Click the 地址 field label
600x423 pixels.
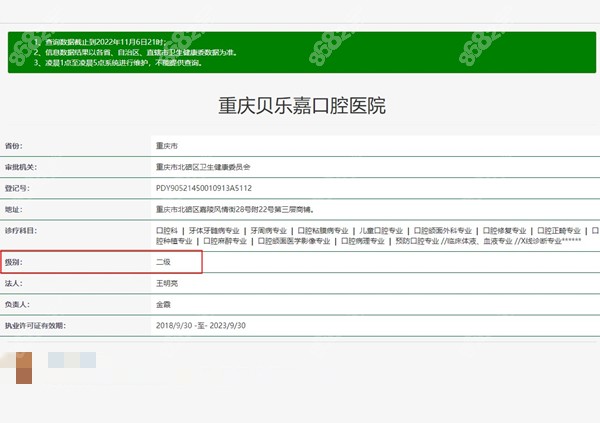(14, 210)
